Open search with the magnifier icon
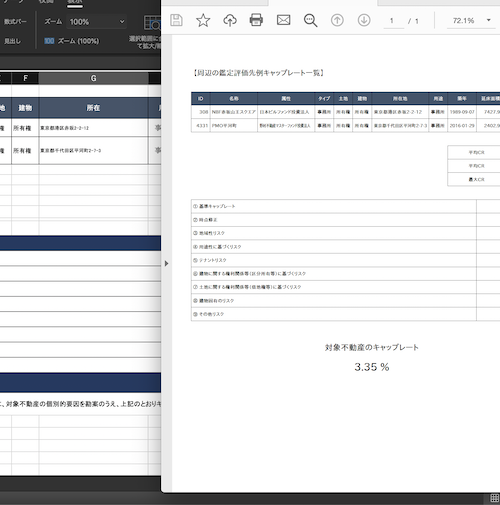The image size is (500, 505). 310,20
